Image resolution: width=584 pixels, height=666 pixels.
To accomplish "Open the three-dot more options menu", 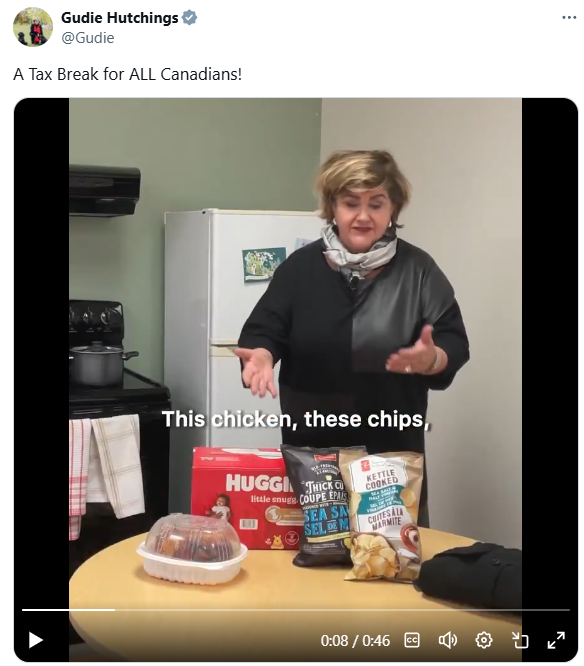I will click(569, 17).
